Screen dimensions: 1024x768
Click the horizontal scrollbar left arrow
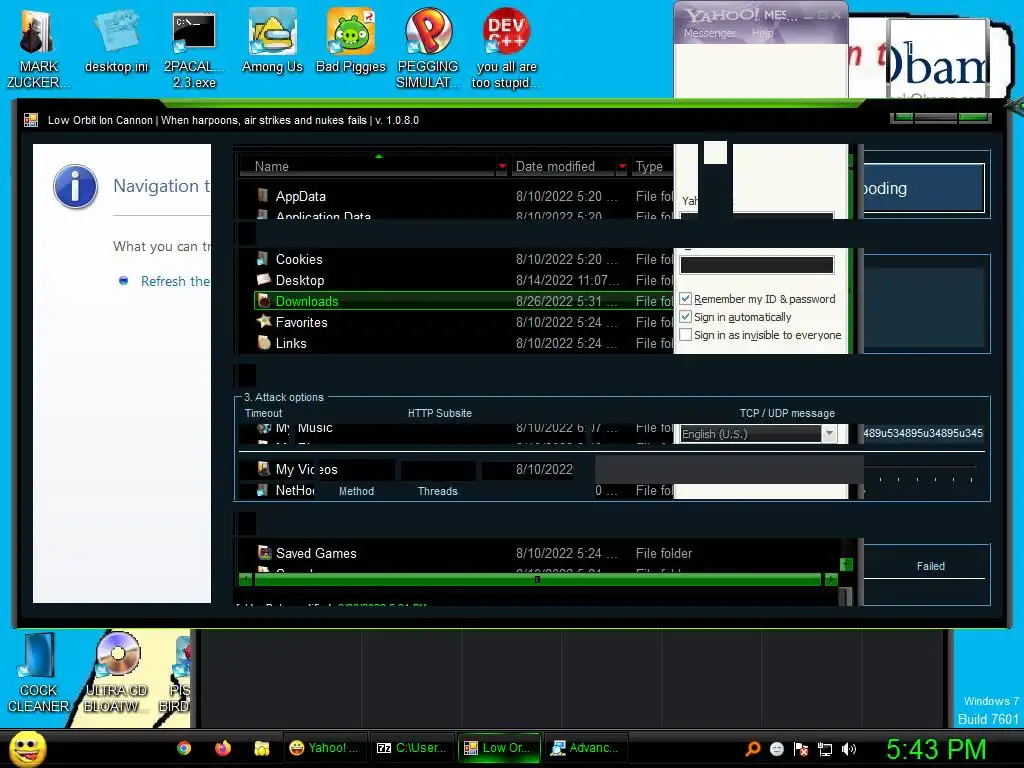[246, 579]
